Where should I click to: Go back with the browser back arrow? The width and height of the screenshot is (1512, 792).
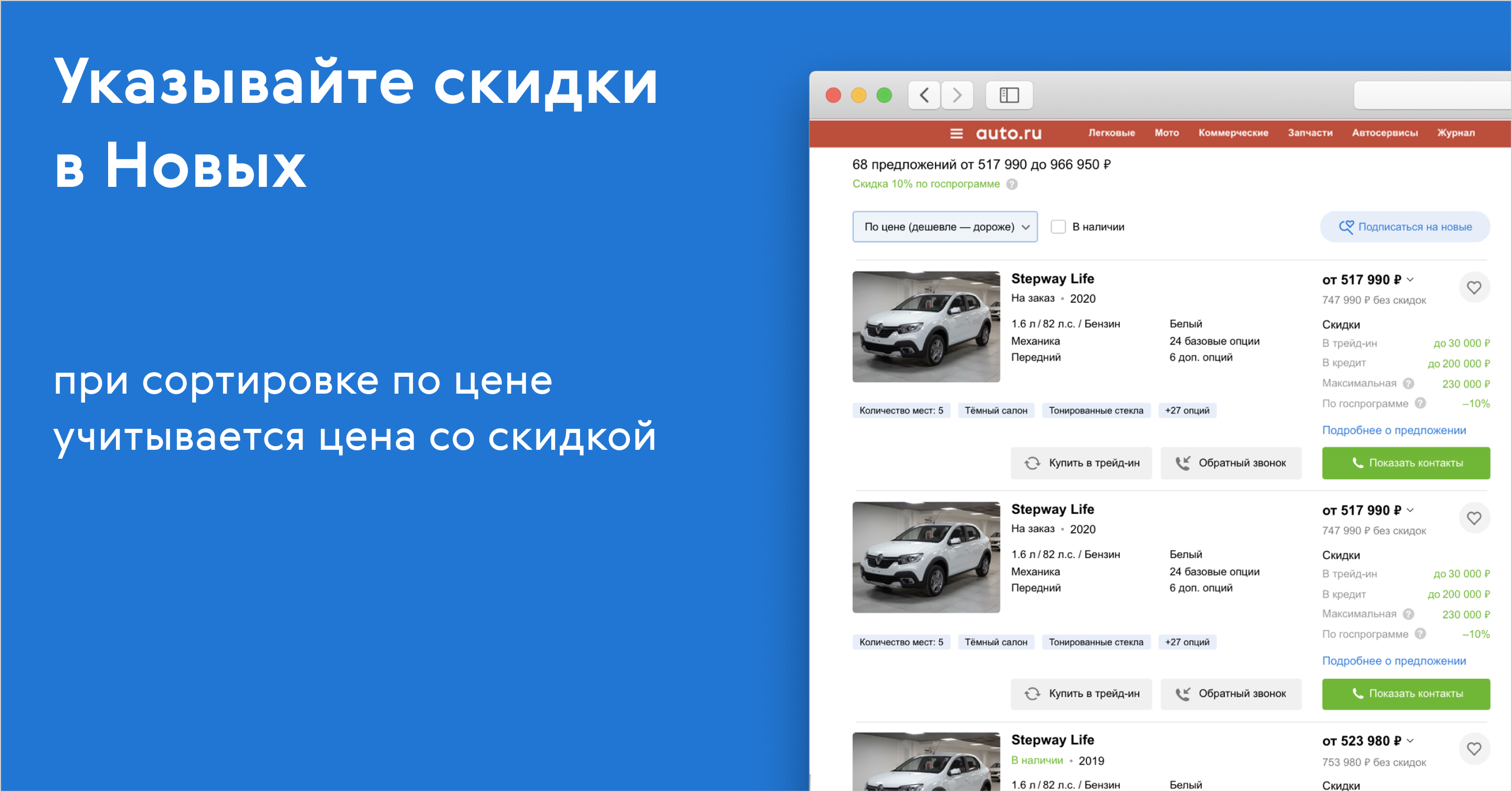point(924,94)
